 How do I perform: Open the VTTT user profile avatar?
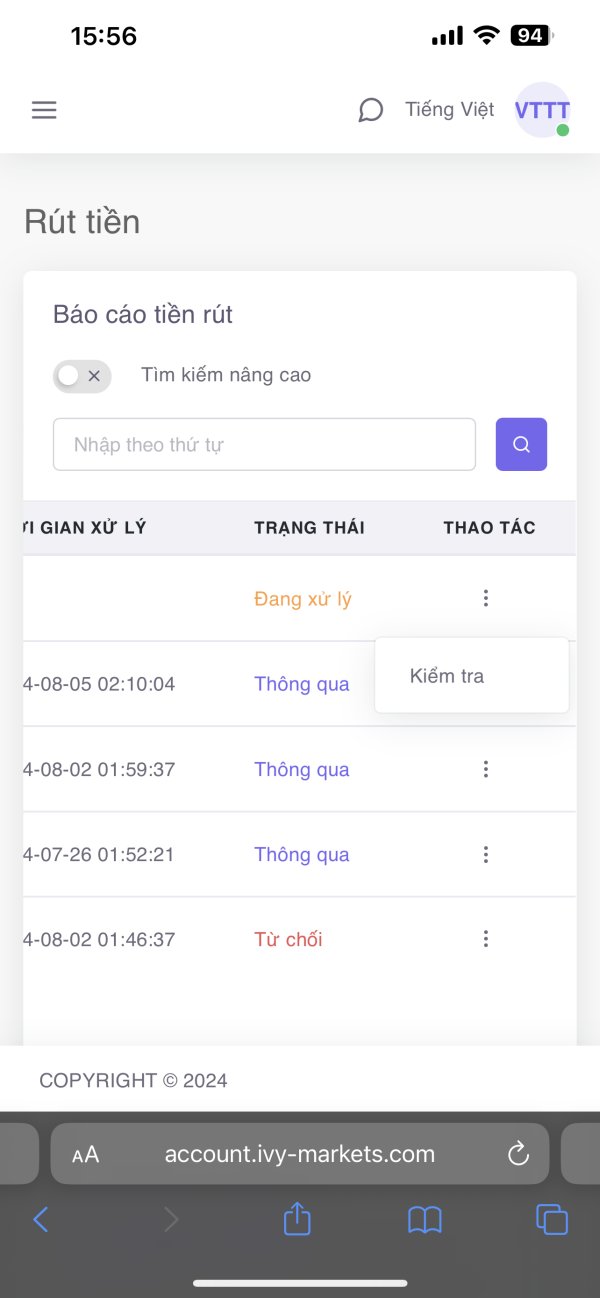542,110
